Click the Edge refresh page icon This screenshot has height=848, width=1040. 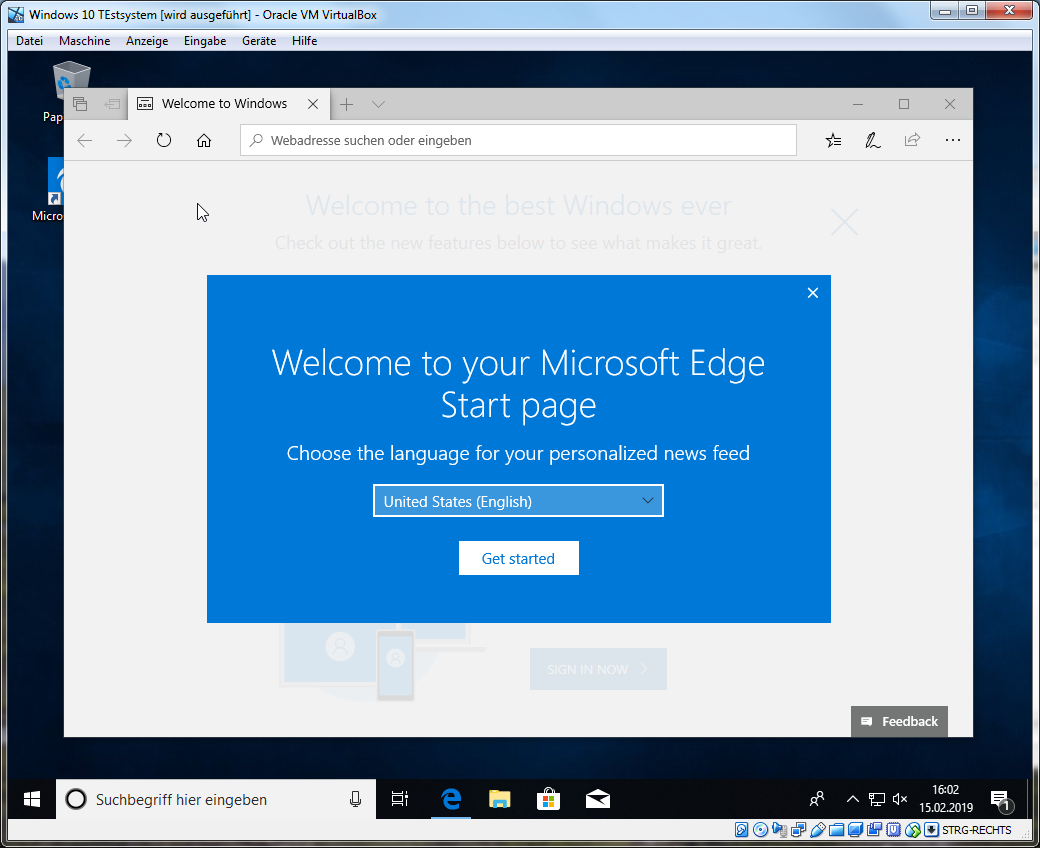coord(164,141)
